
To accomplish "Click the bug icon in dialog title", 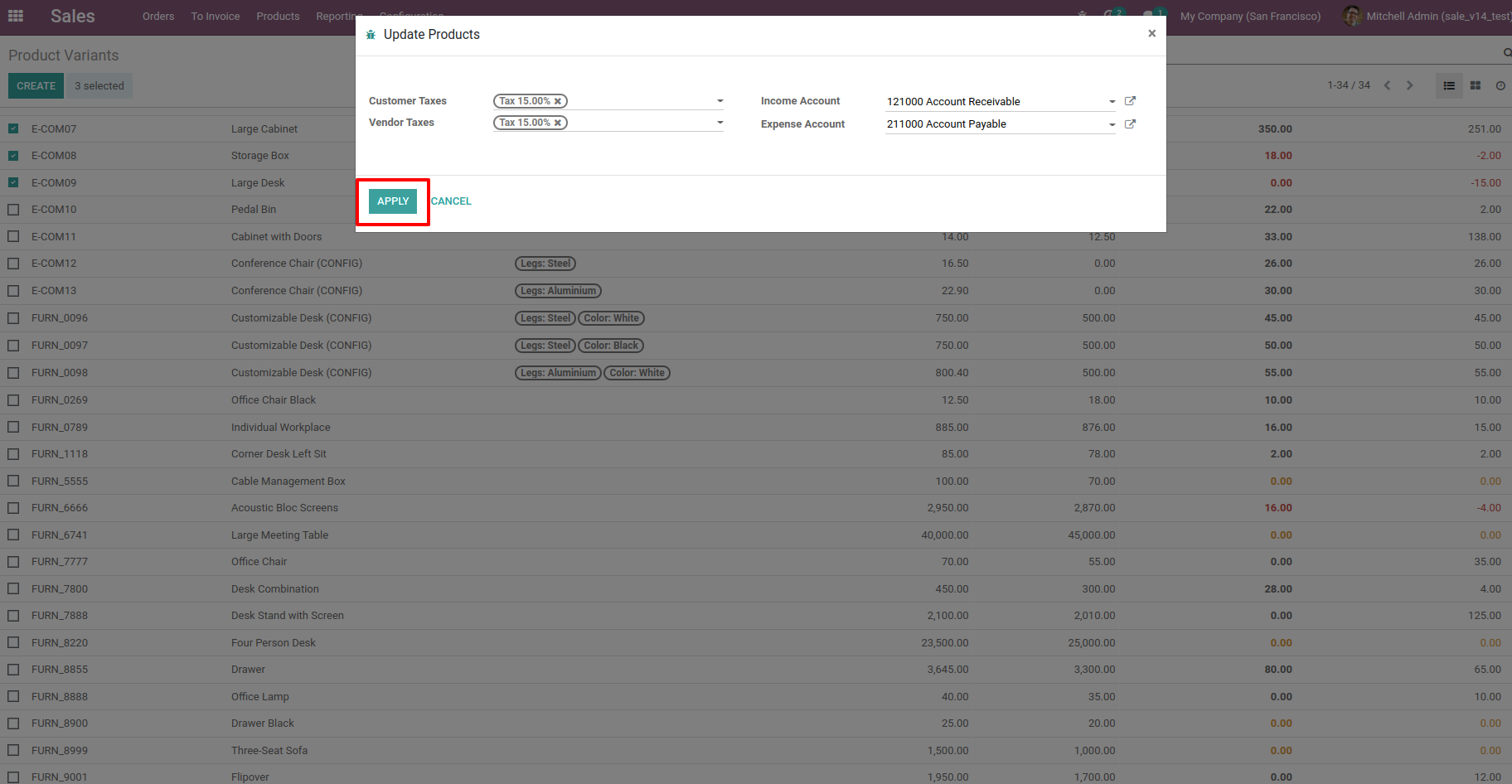I will click(x=371, y=35).
